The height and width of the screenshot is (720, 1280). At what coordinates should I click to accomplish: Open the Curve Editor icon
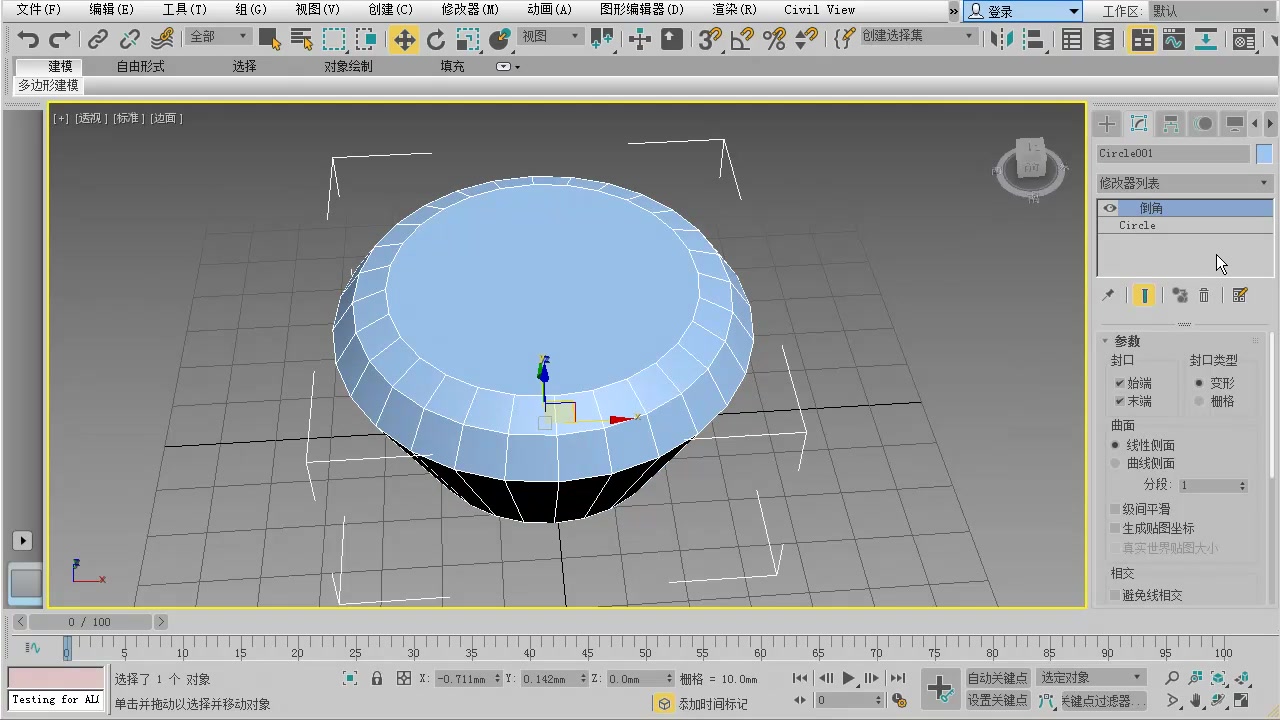(1174, 39)
